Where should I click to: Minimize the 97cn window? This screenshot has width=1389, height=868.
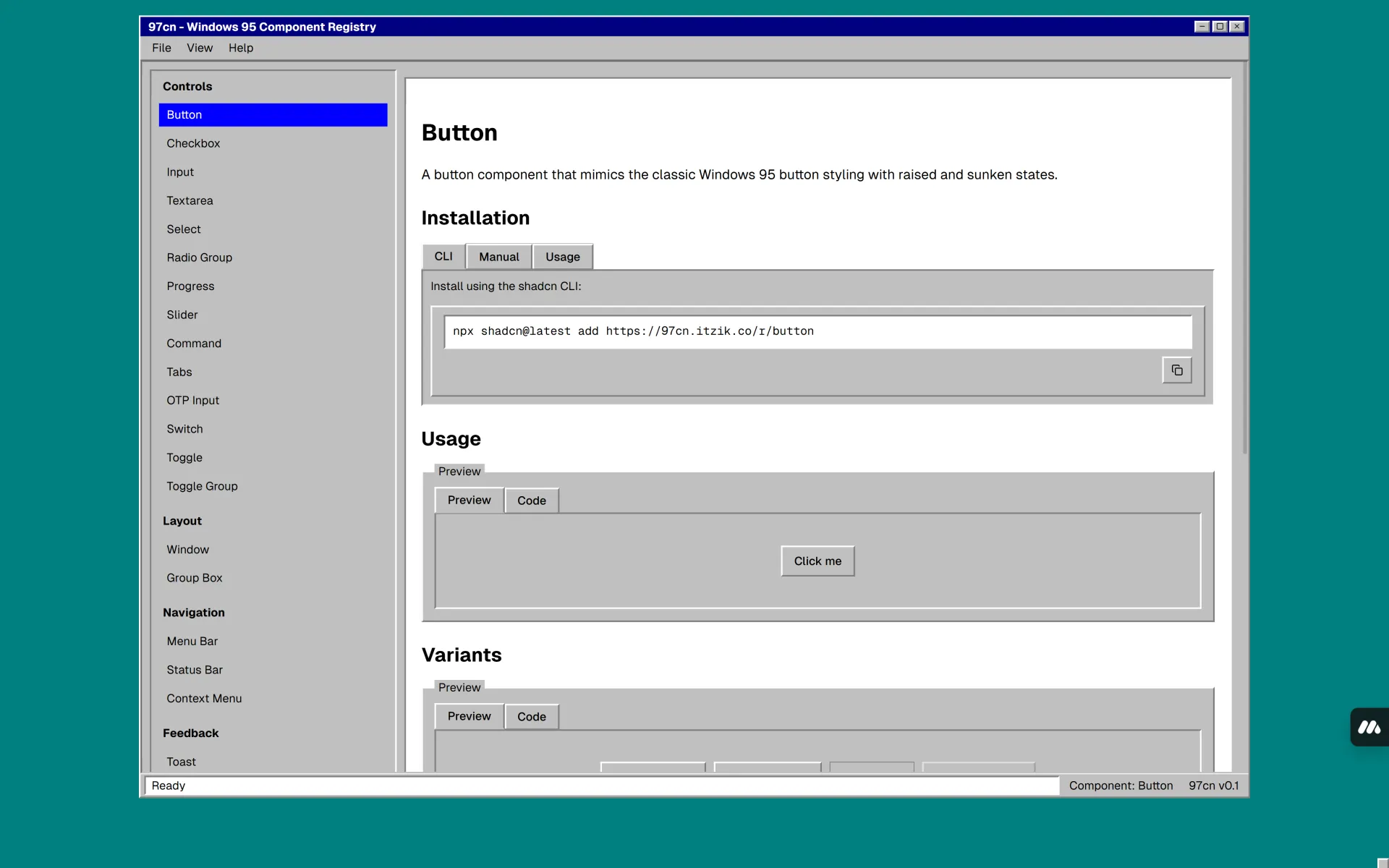[x=1202, y=27]
